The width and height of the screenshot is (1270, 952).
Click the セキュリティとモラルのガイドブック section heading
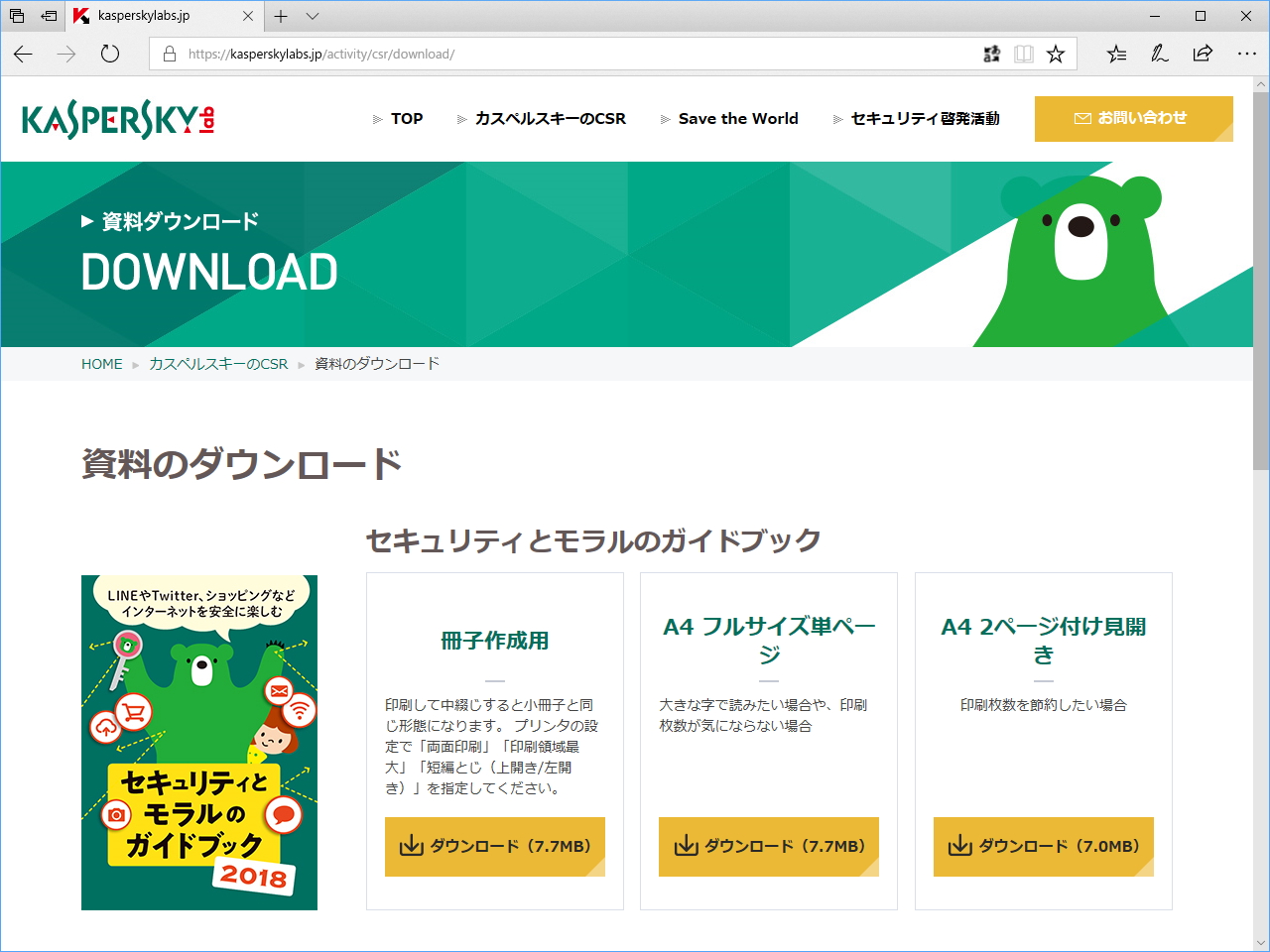(x=593, y=540)
